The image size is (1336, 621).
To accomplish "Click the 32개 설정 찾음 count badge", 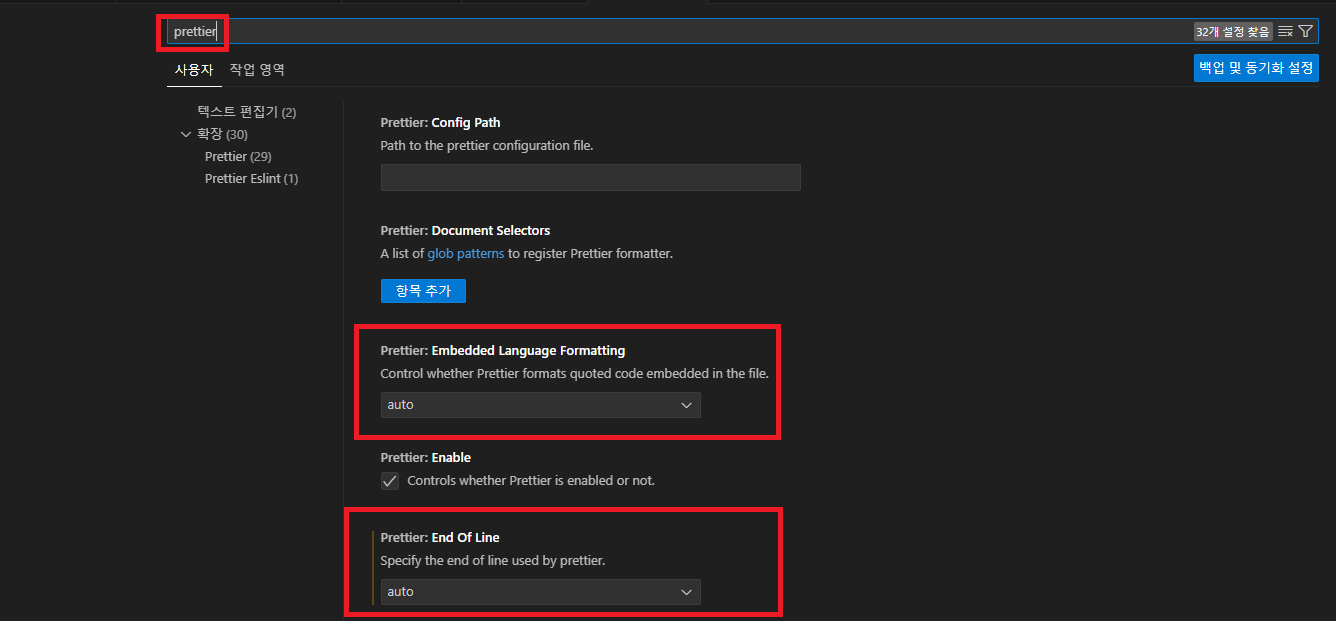I will 1233,31.
